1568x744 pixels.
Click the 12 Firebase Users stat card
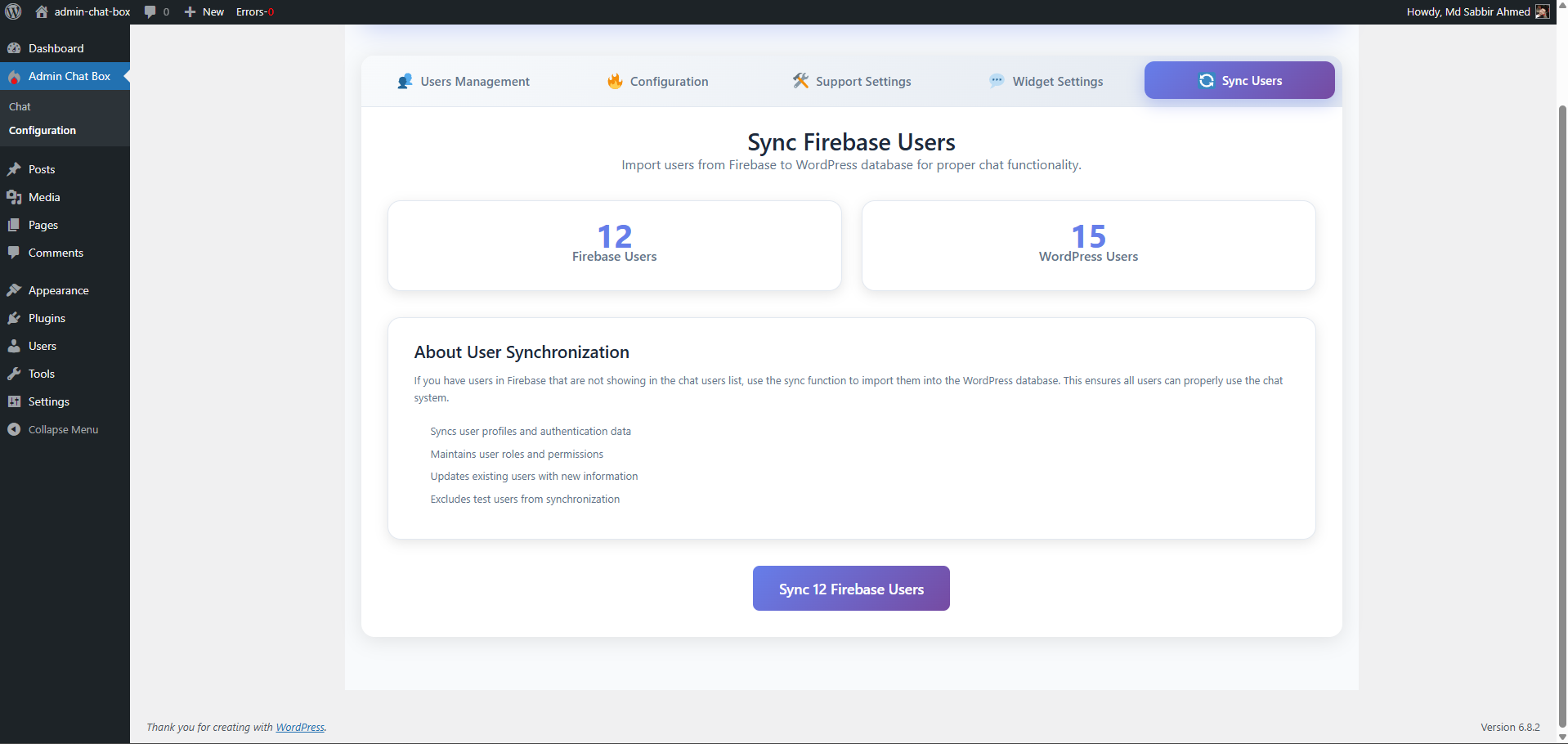coord(615,245)
